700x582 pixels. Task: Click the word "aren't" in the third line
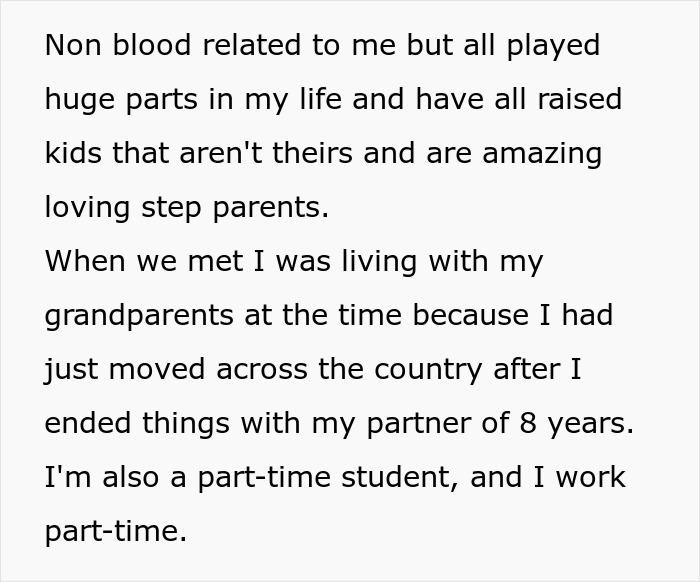(x=221, y=153)
